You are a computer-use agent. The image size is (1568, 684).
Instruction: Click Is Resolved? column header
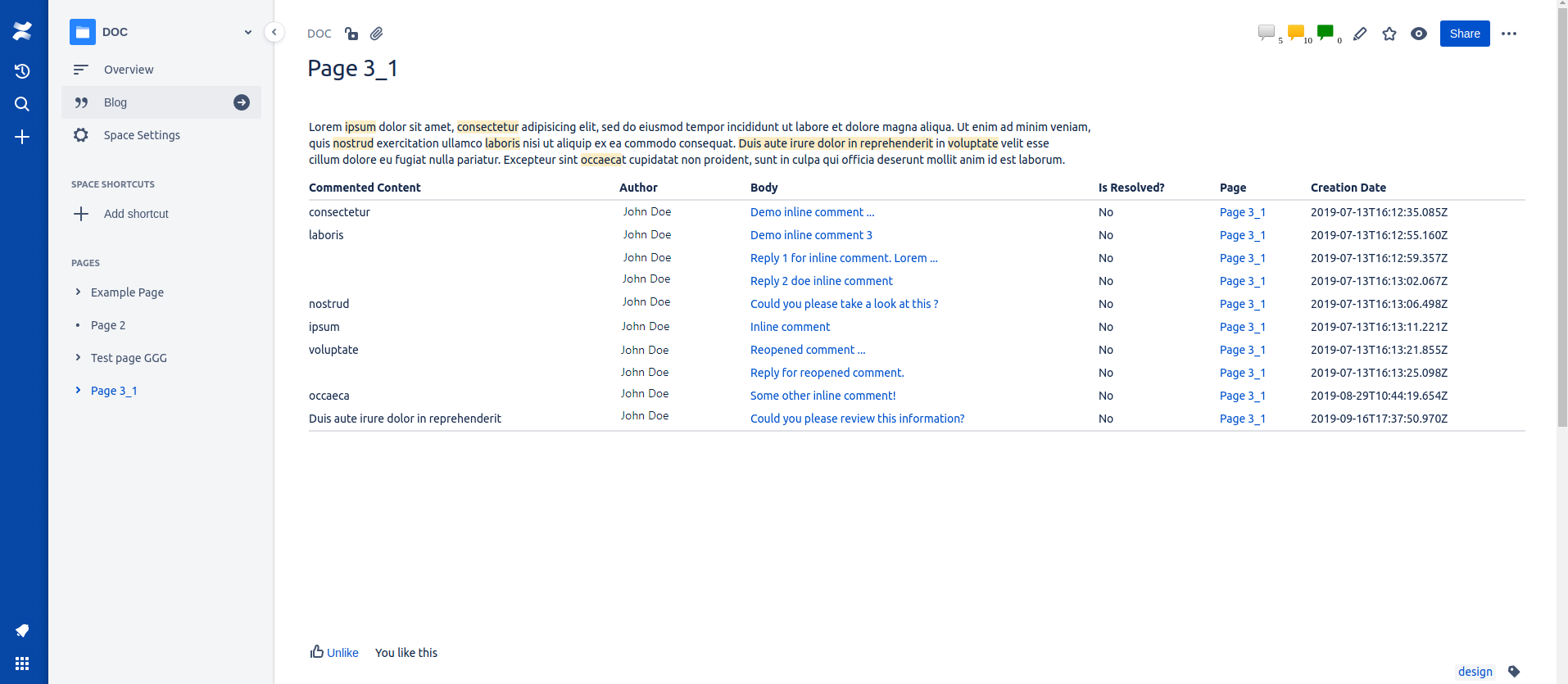(x=1131, y=188)
